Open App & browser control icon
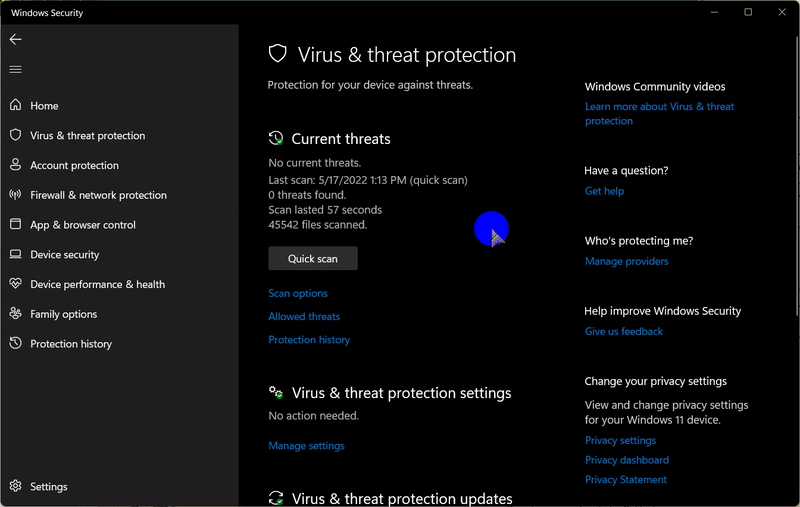Image resolution: width=800 pixels, height=507 pixels. coord(15,225)
